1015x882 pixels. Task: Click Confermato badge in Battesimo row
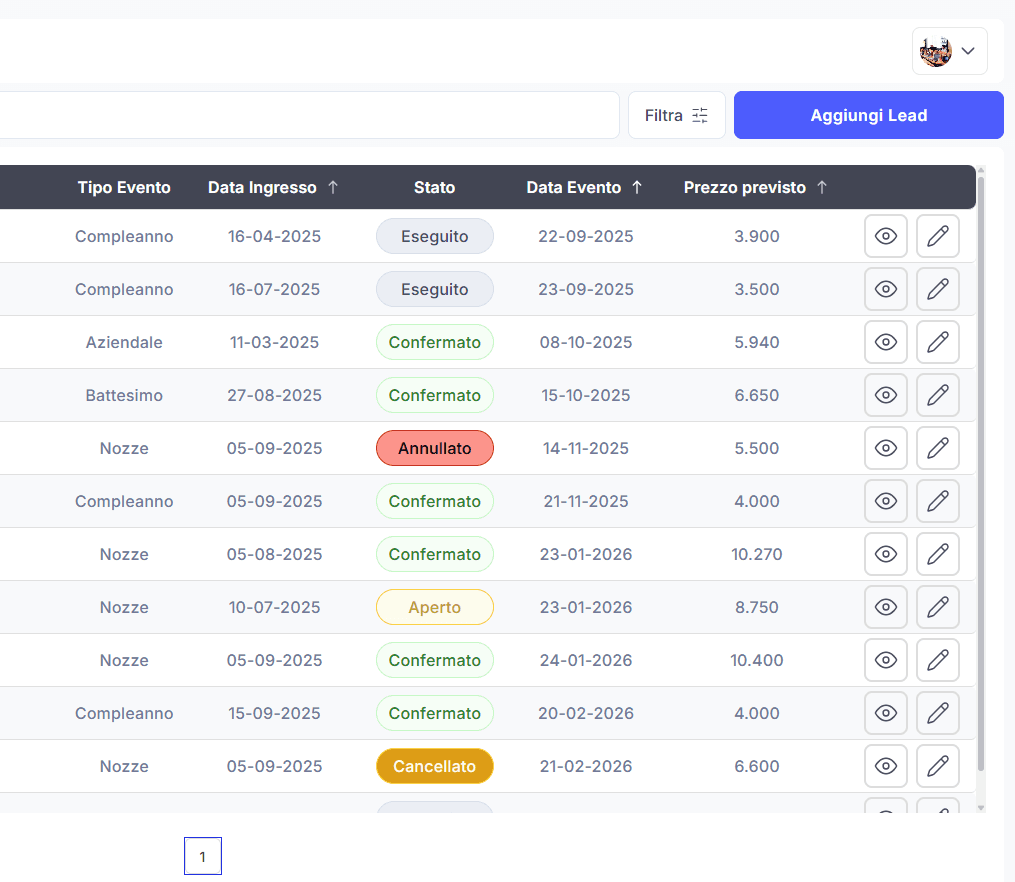click(434, 395)
